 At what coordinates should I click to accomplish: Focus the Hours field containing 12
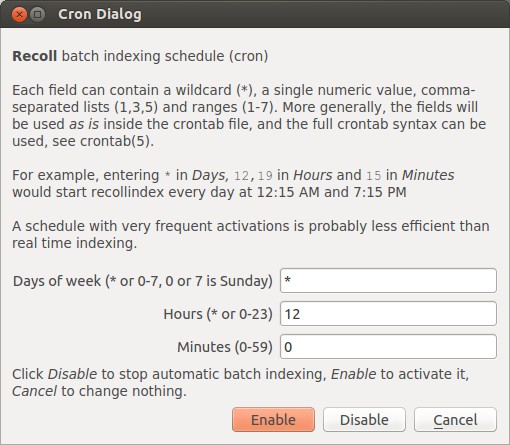click(x=388, y=314)
